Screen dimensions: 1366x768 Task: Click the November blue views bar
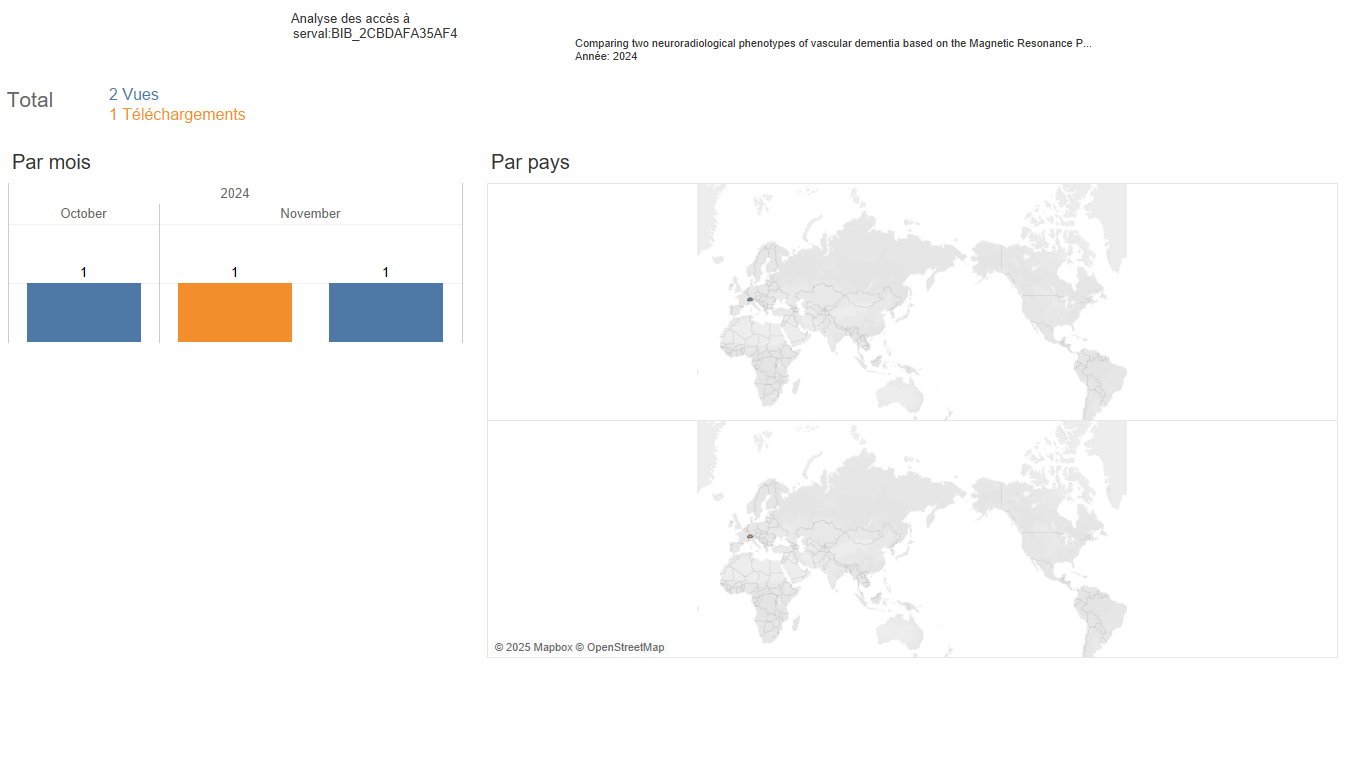click(386, 312)
